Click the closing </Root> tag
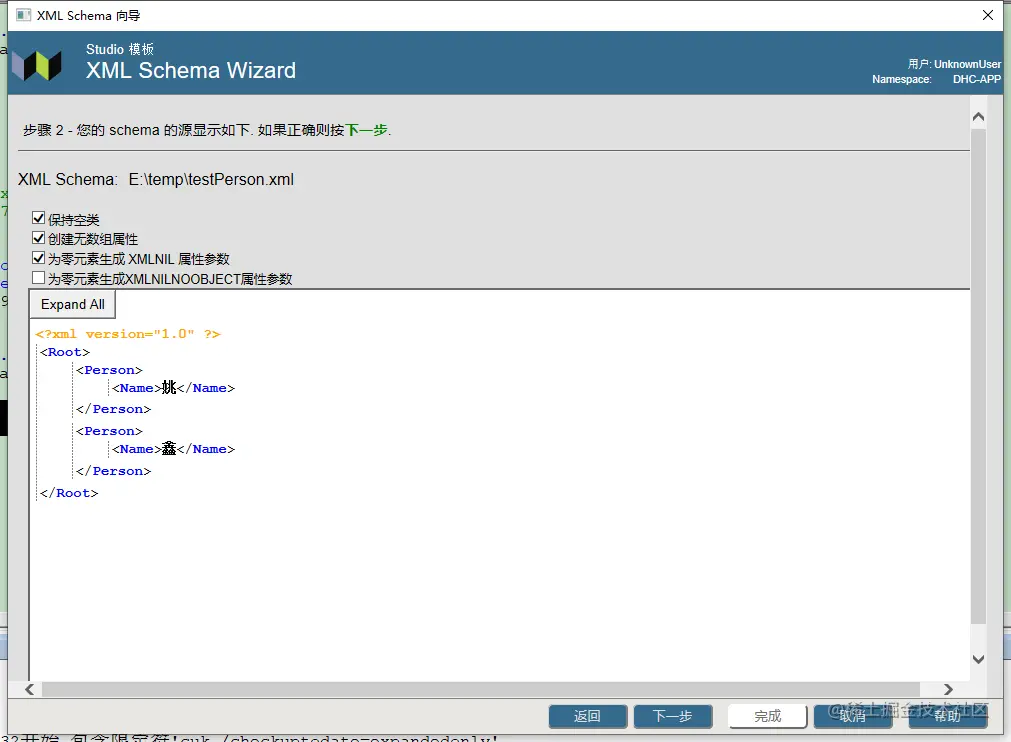 point(69,493)
